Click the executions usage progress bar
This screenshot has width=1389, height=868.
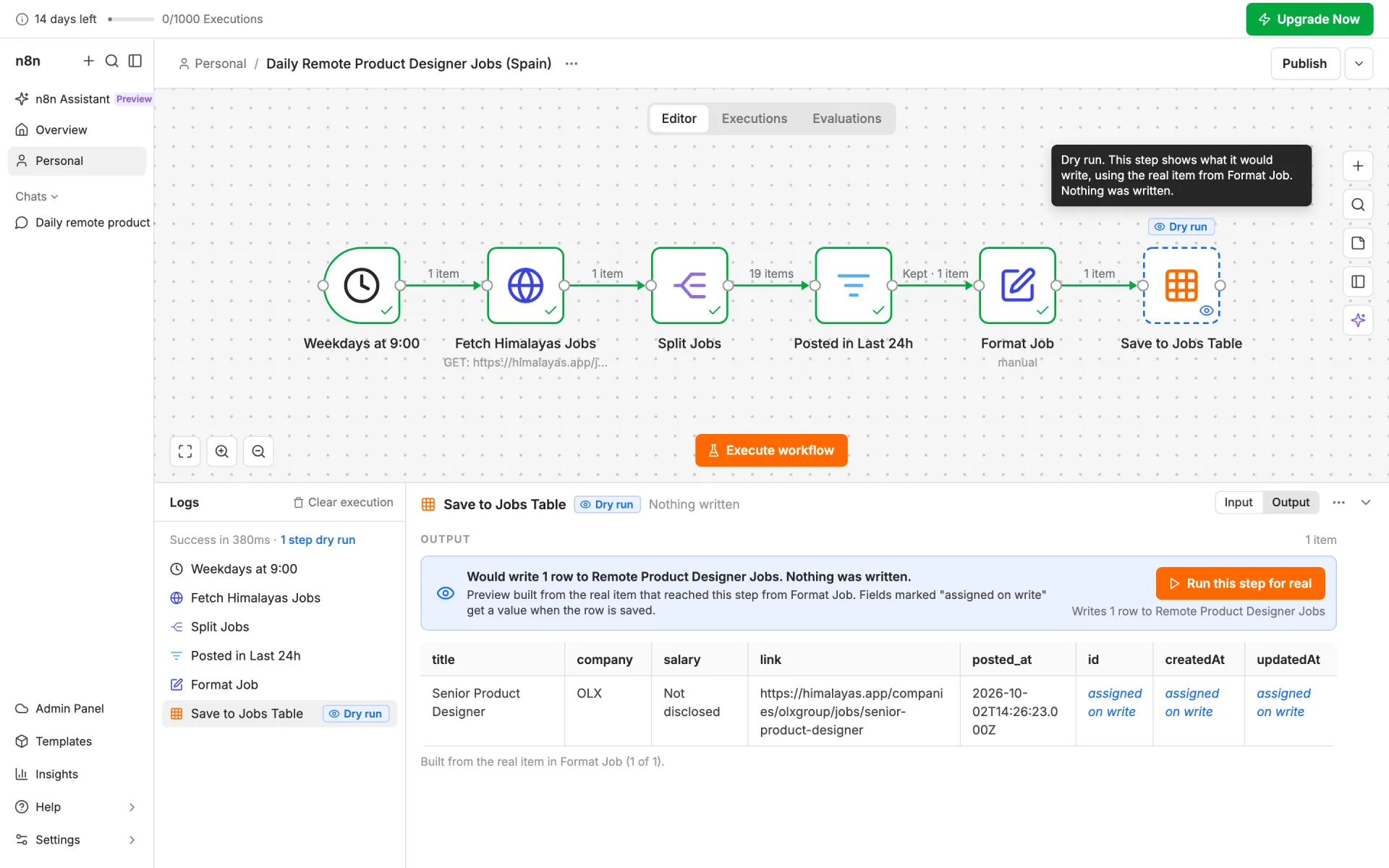pyautogui.click(x=131, y=20)
